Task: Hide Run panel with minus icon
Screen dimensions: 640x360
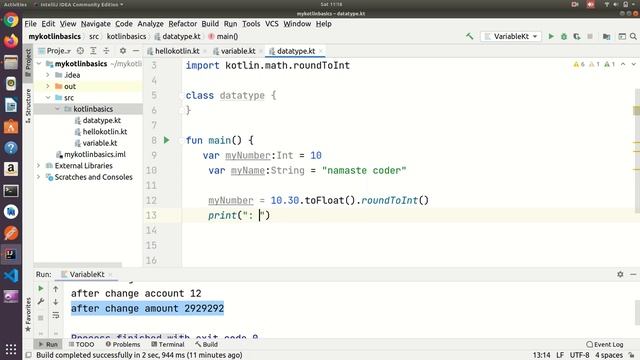Action: [x=633, y=274]
